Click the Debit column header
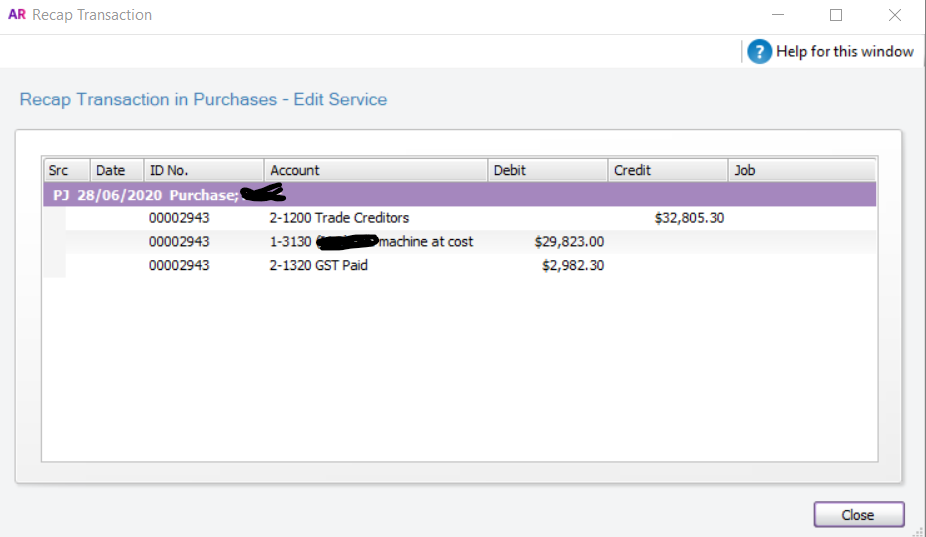926x537 pixels. [x=547, y=170]
